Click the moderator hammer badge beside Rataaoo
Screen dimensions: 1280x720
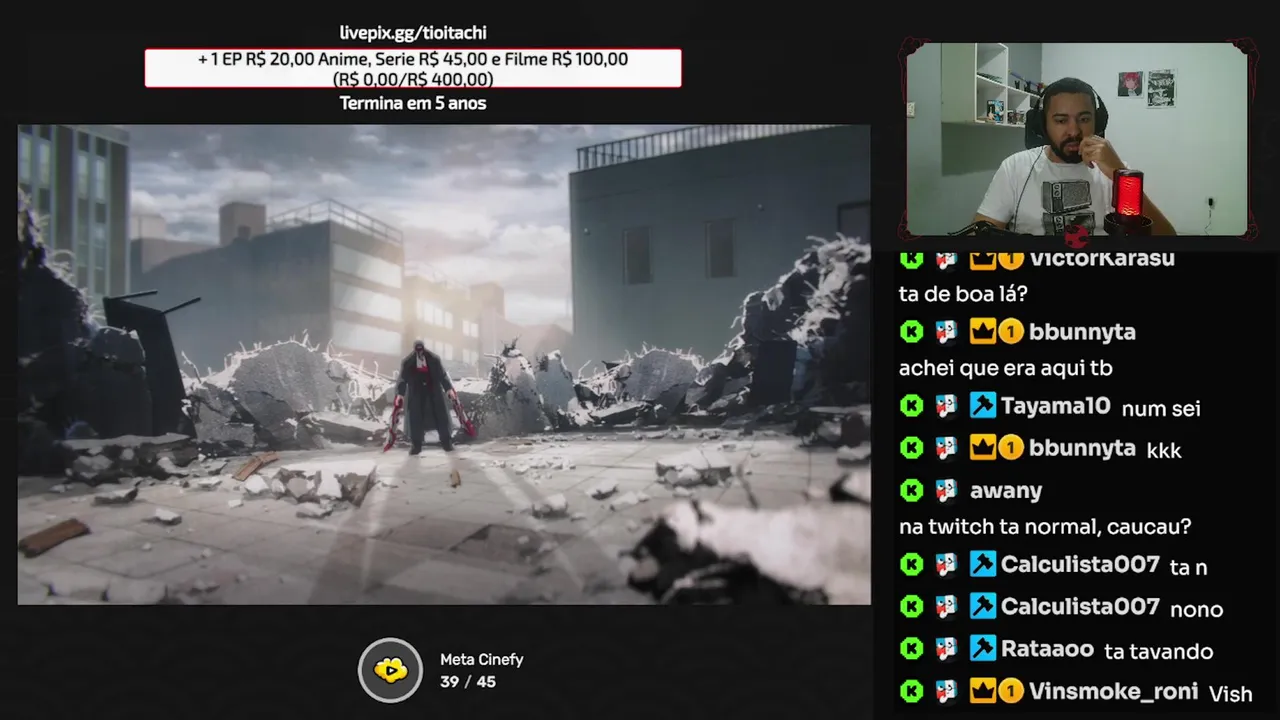pos(983,648)
